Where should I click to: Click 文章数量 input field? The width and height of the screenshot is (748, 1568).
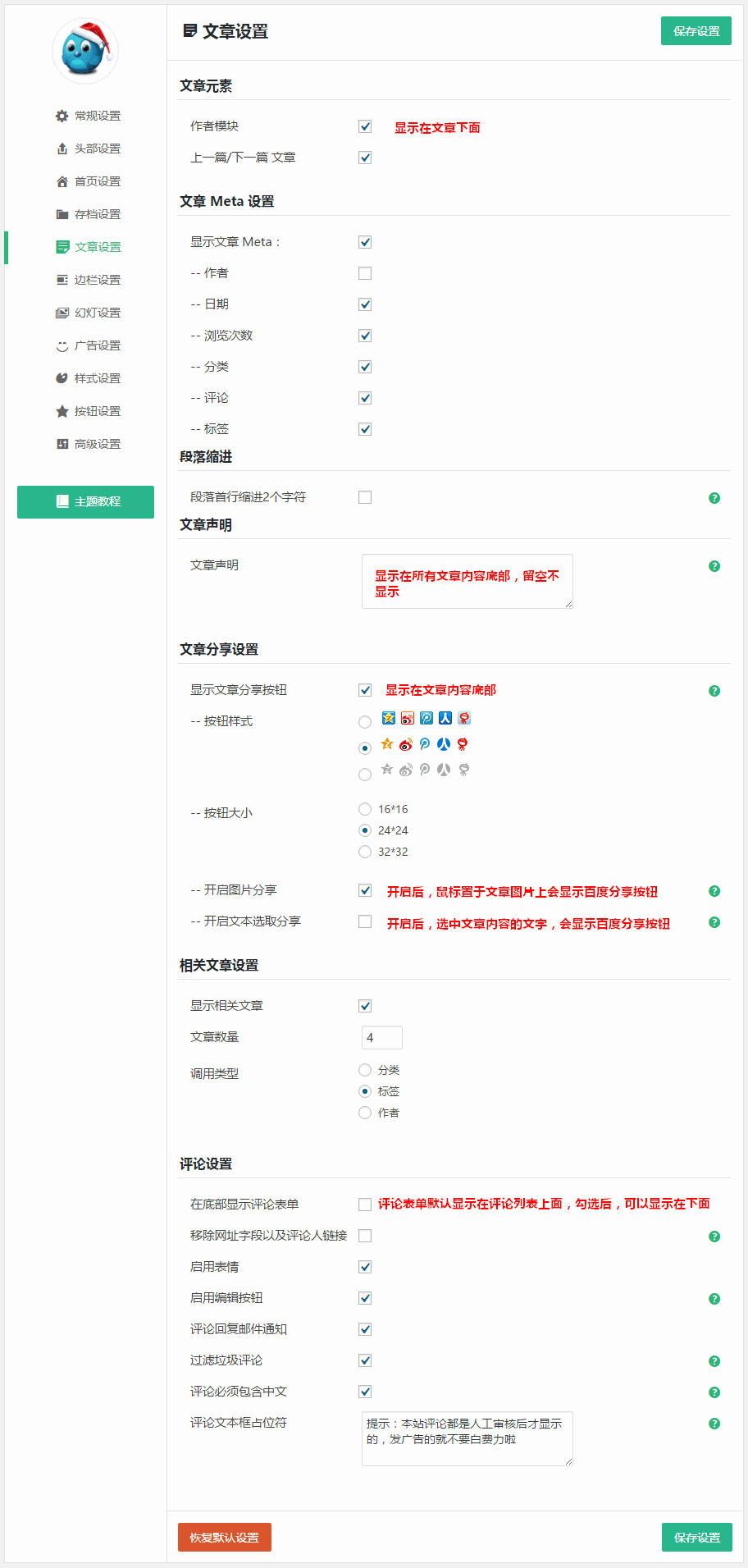tap(382, 1037)
